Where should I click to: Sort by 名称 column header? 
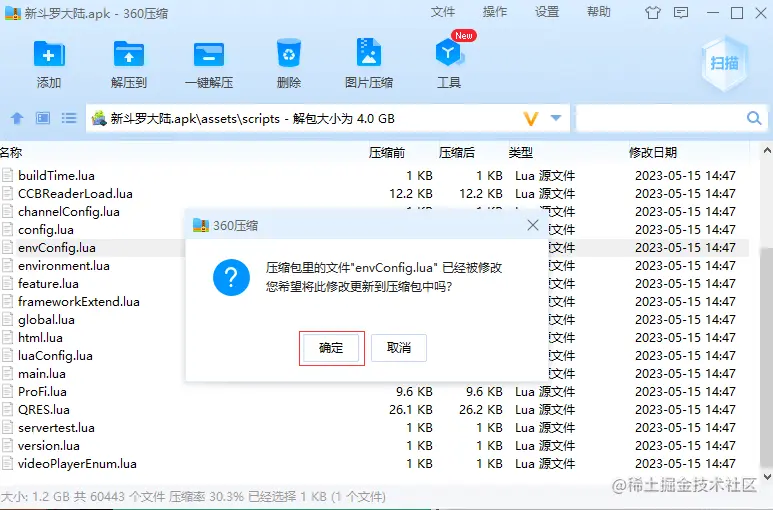point(11,153)
